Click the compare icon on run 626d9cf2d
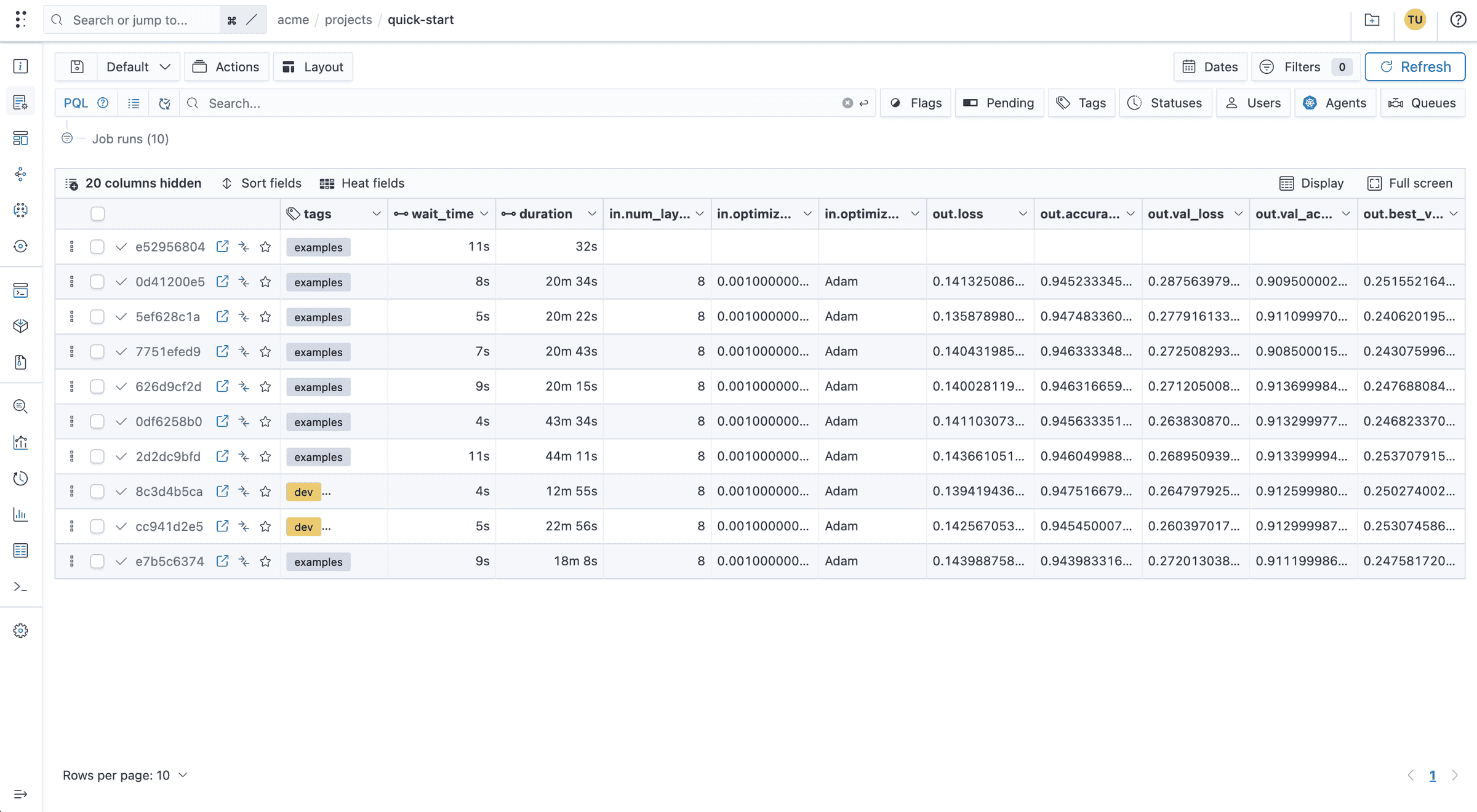The width and height of the screenshot is (1477, 812). click(x=244, y=386)
